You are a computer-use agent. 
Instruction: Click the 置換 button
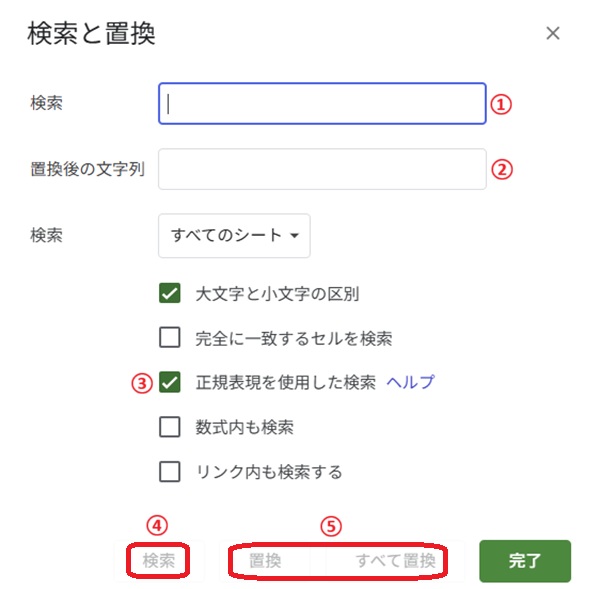pos(265,561)
